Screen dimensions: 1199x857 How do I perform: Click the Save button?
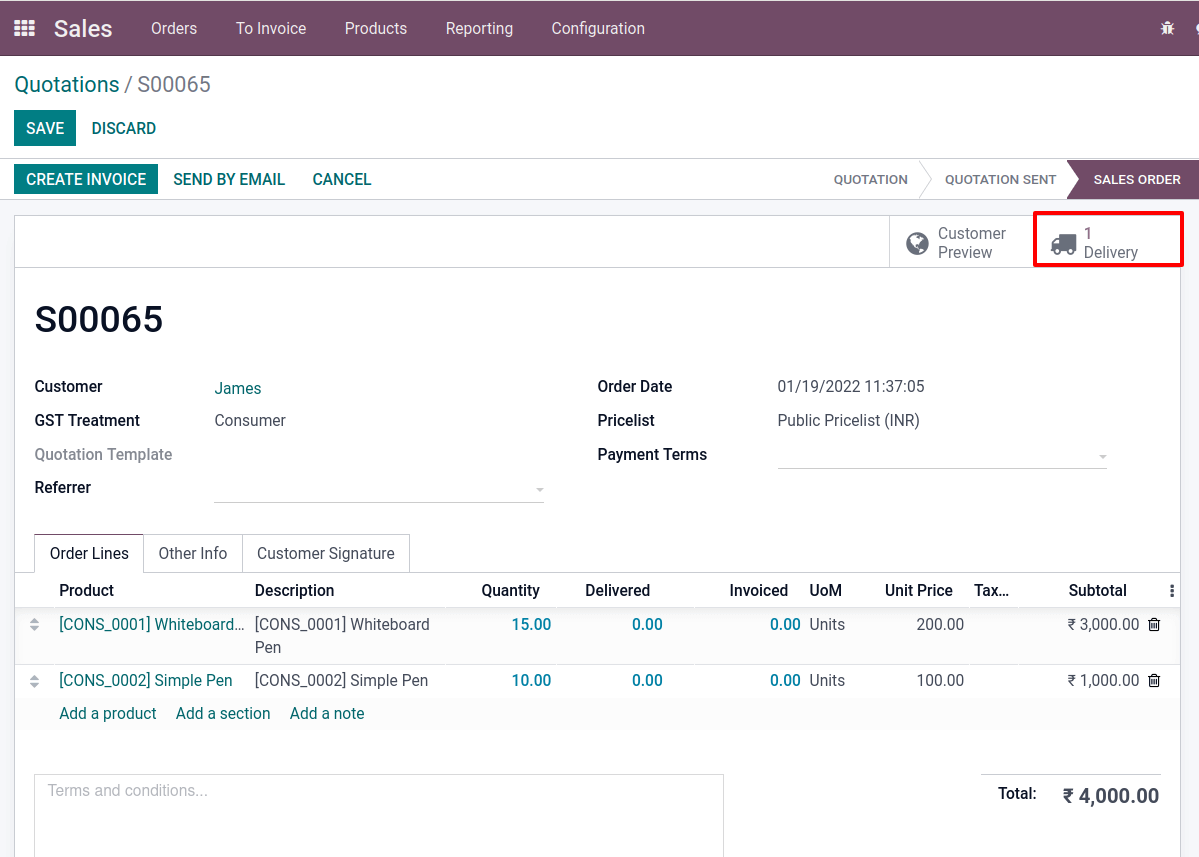[x=45, y=128]
